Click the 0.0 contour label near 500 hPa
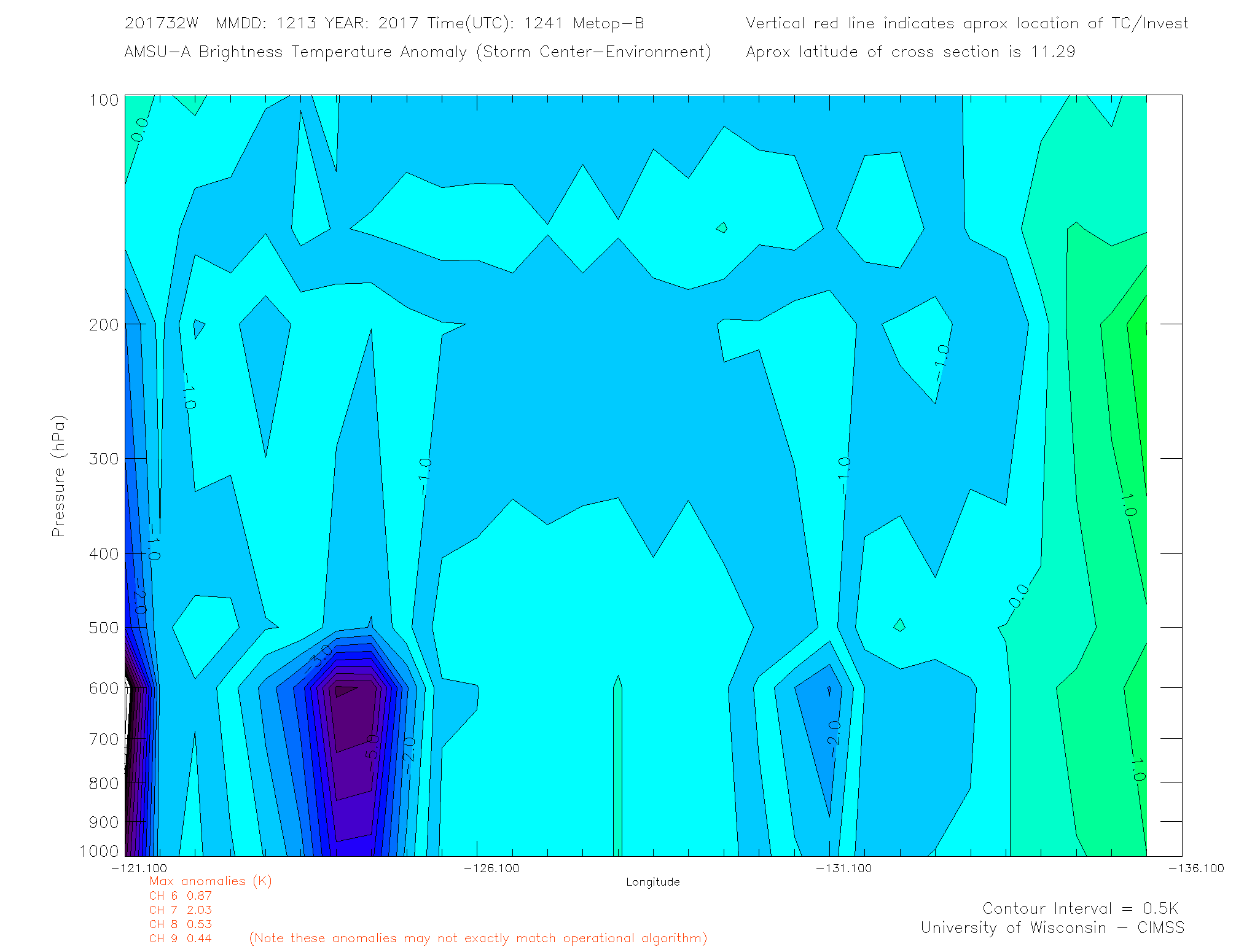Viewport: 1244px width, 952px height. click(1018, 596)
